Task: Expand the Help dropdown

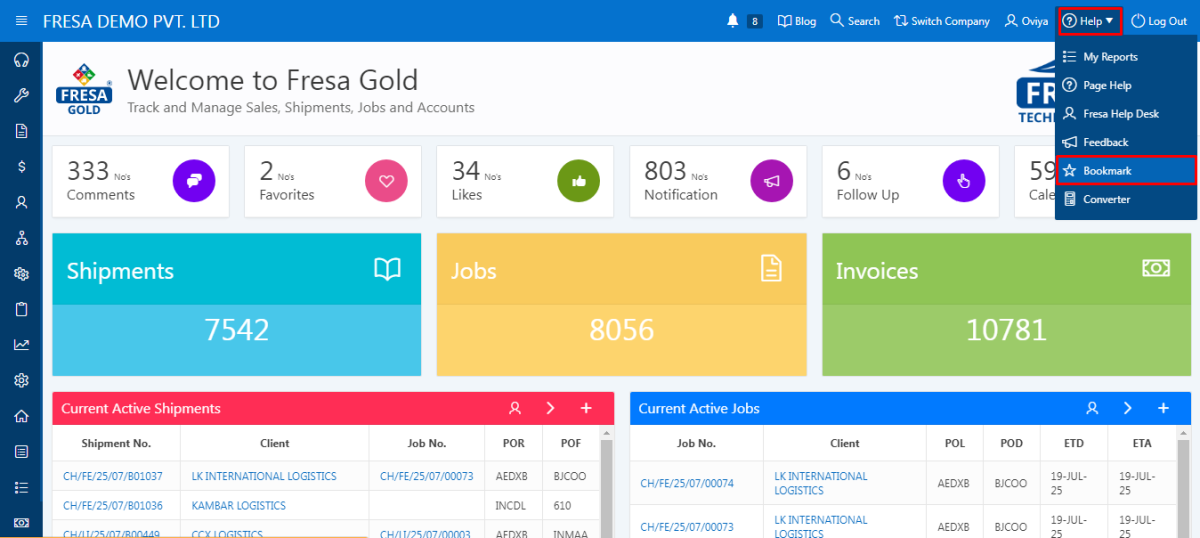Action: [1090, 21]
